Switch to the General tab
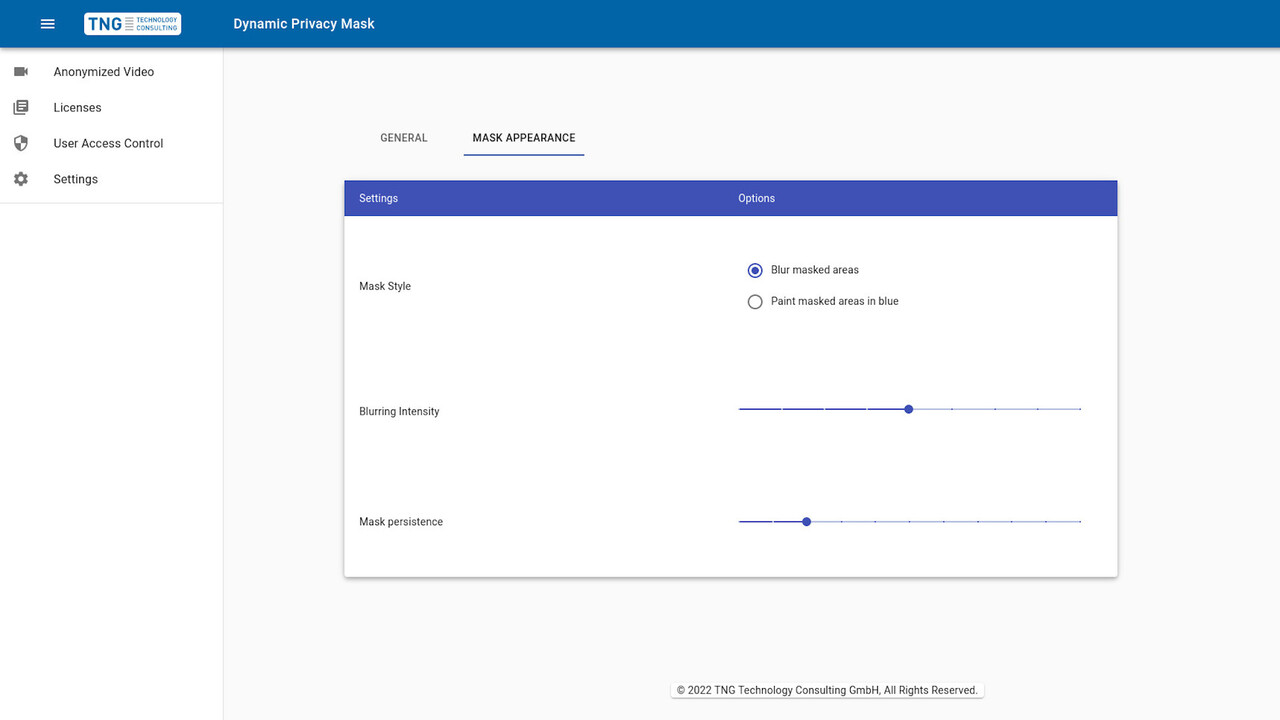Viewport: 1280px width, 720px height. coord(404,138)
